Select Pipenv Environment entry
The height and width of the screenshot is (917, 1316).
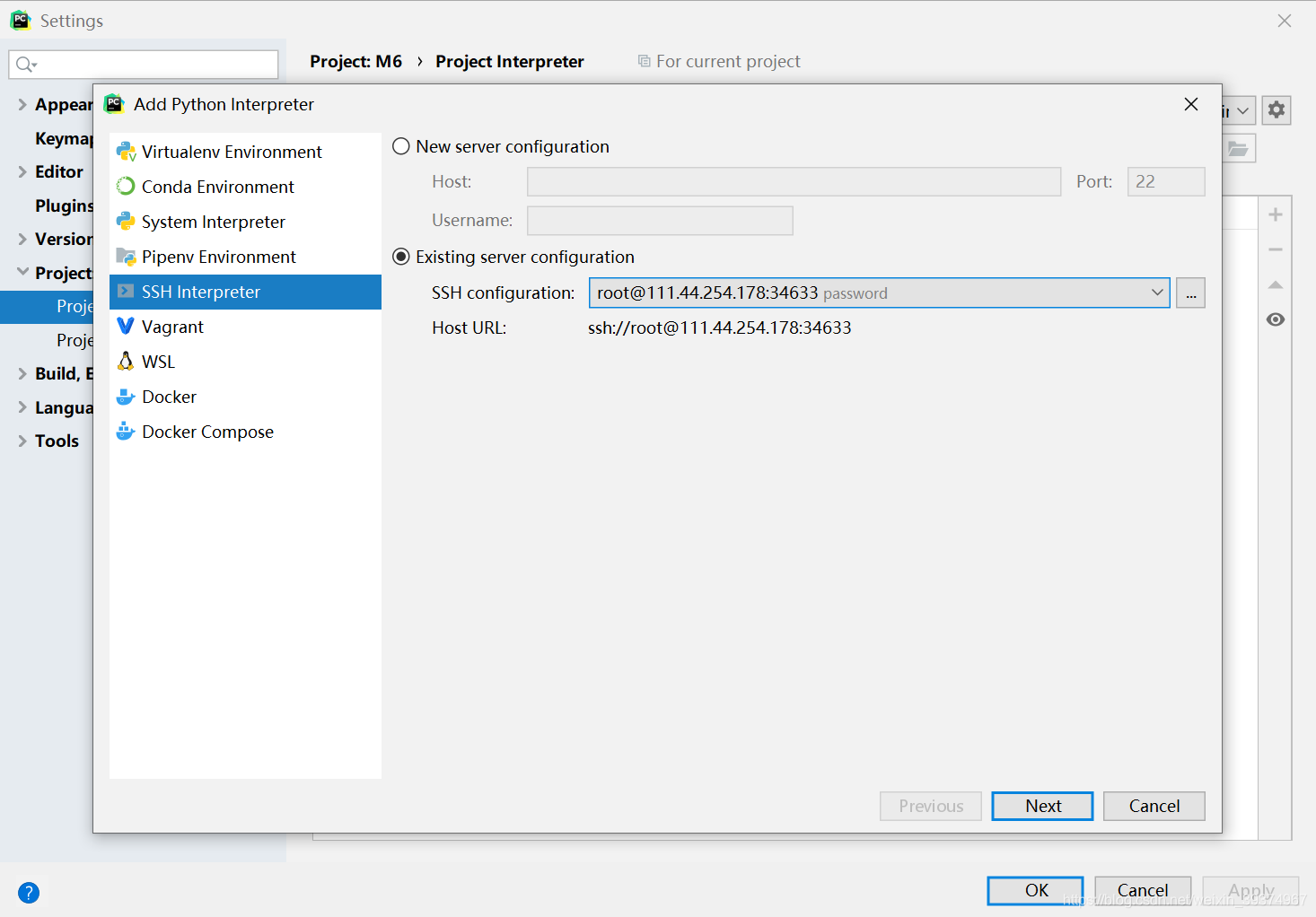click(x=245, y=257)
